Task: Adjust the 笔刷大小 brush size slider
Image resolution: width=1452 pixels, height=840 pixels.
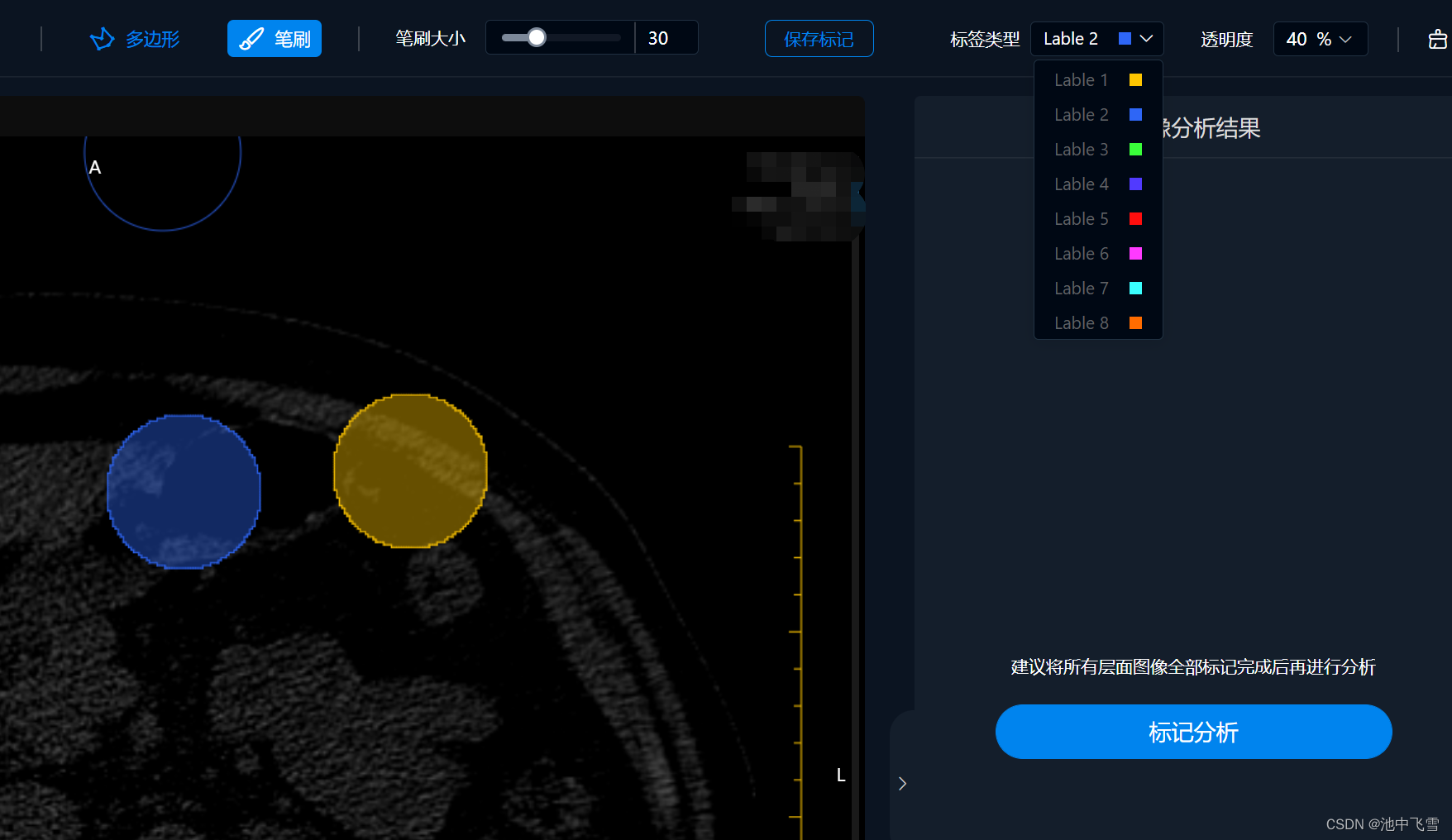Action: (536, 37)
